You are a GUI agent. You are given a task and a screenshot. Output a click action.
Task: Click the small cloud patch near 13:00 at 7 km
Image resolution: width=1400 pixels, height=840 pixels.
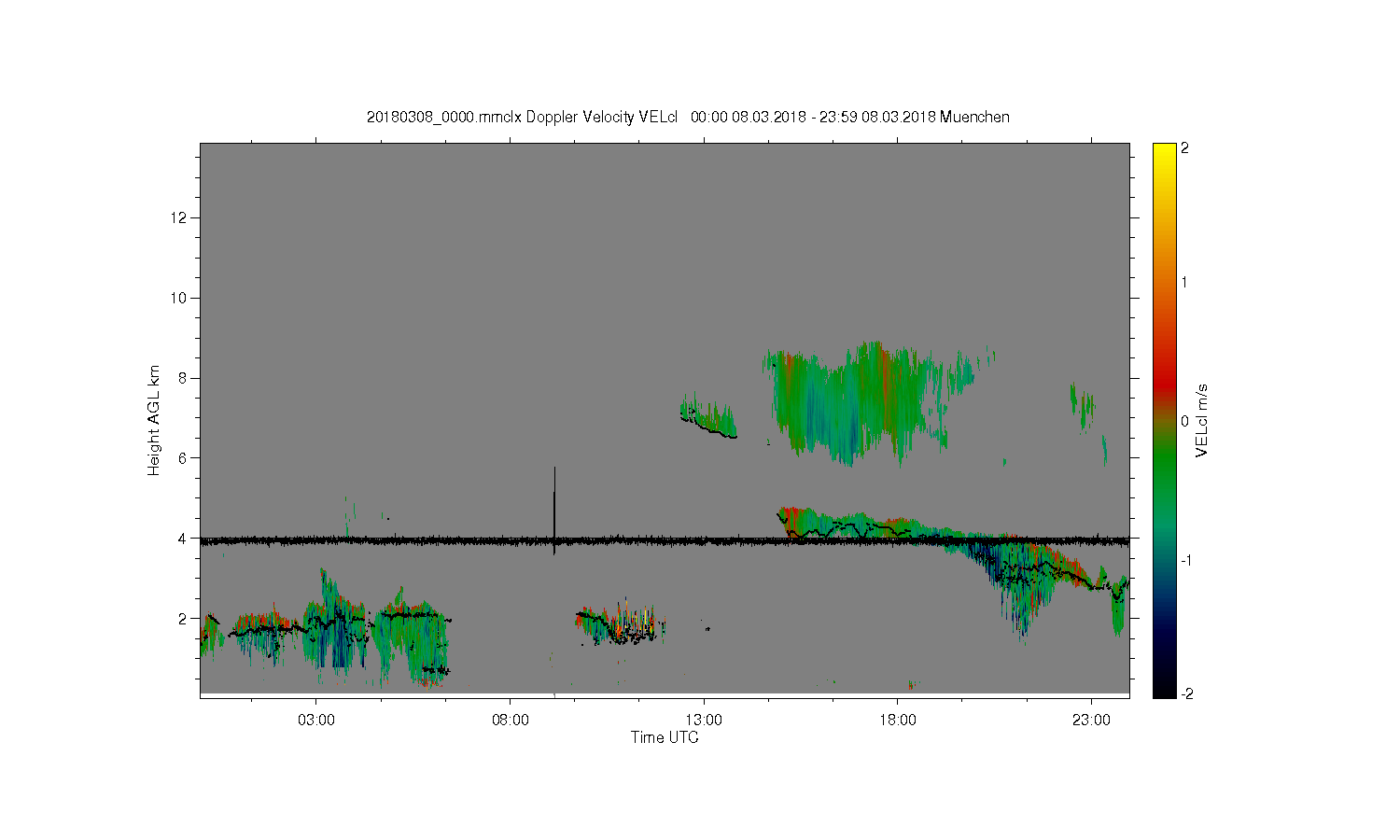708,416
